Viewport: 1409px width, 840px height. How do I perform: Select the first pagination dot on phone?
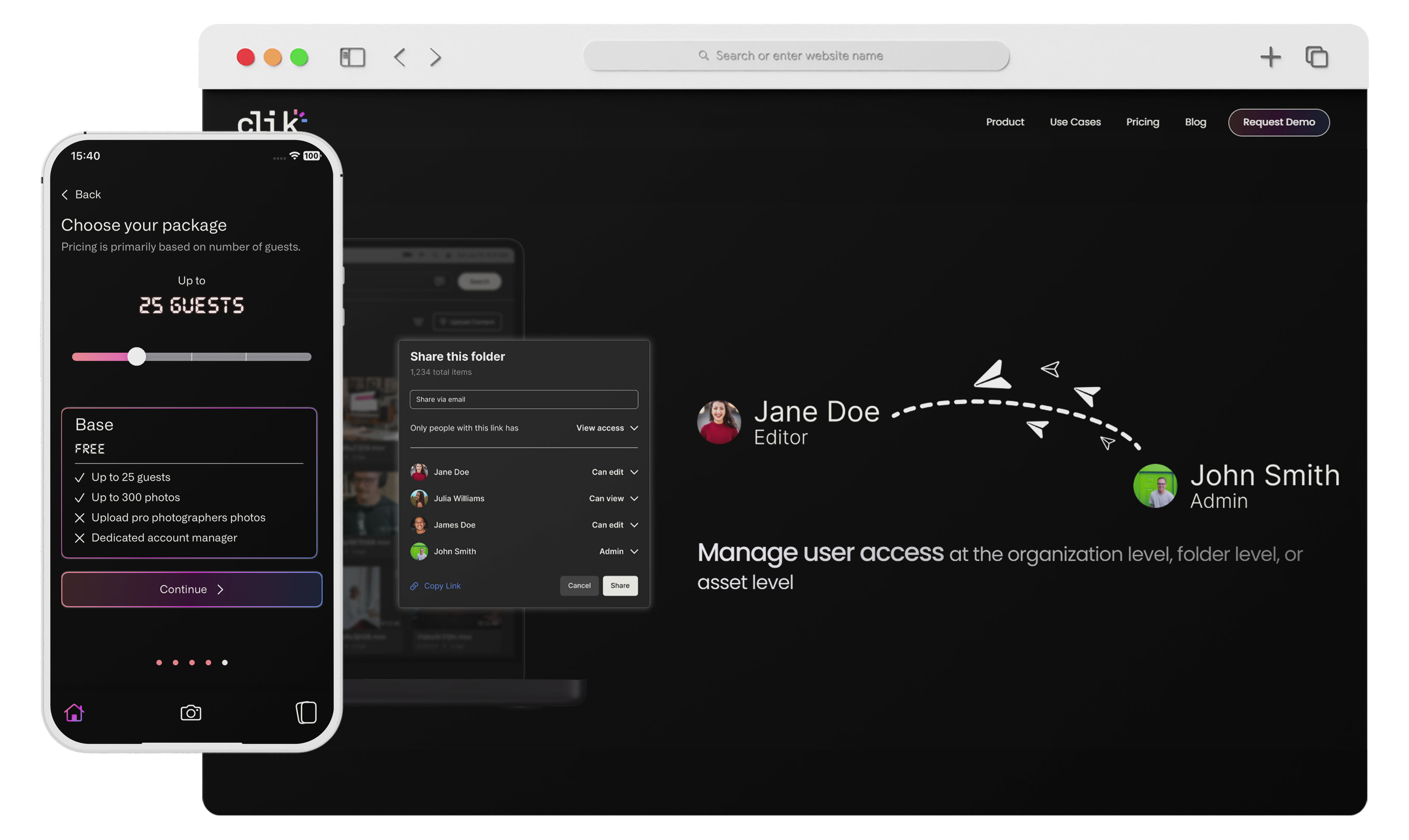pyautogui.click(x=159, y=663)
